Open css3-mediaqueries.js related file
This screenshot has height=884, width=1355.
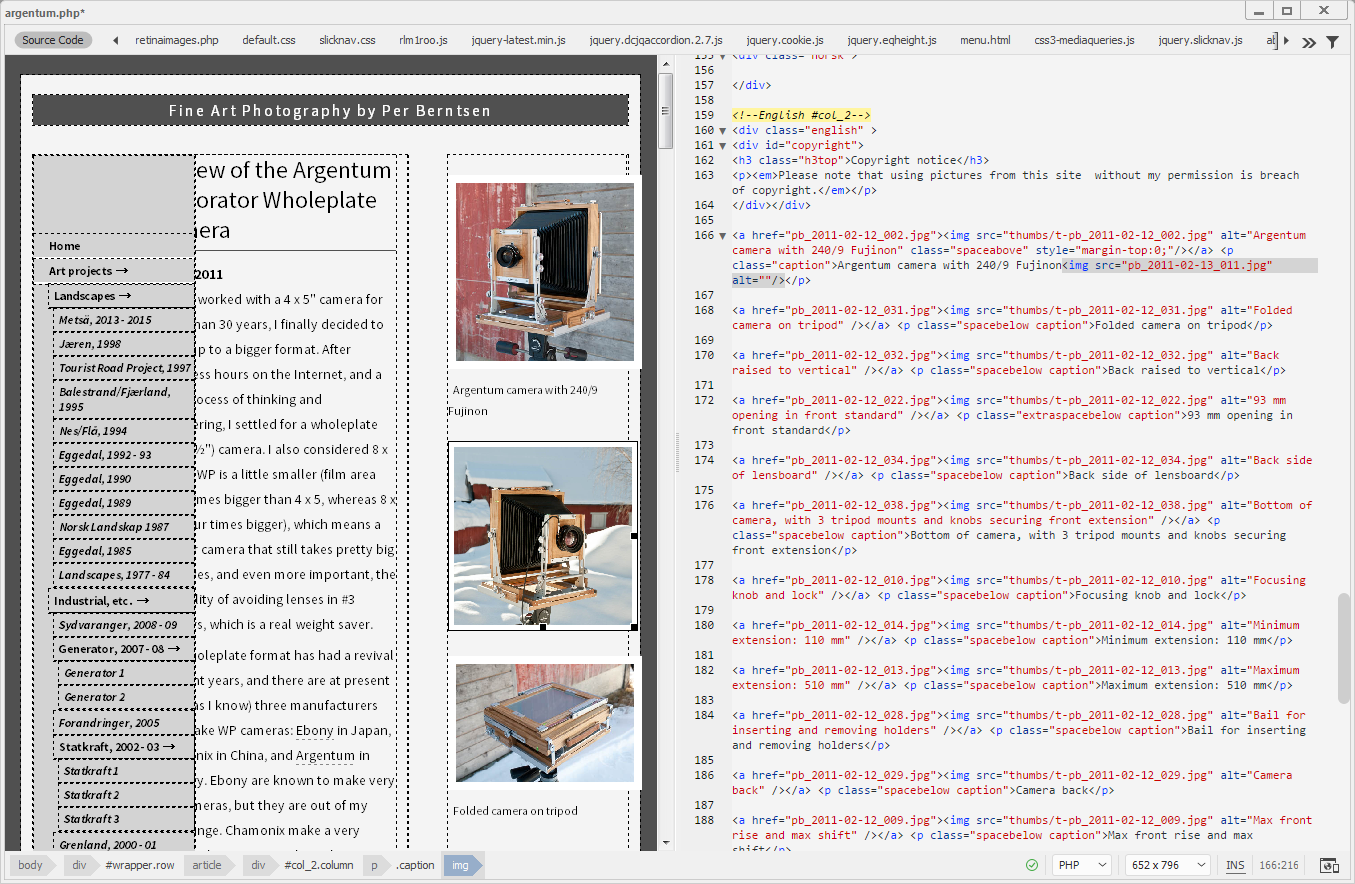1084,40
